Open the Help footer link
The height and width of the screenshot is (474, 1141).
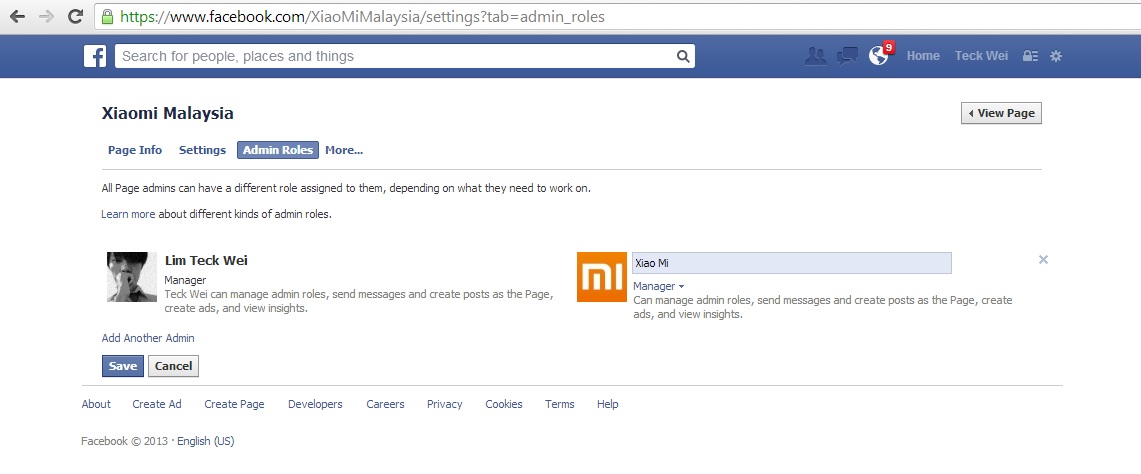pyautogui.click(x=608, y=404)
